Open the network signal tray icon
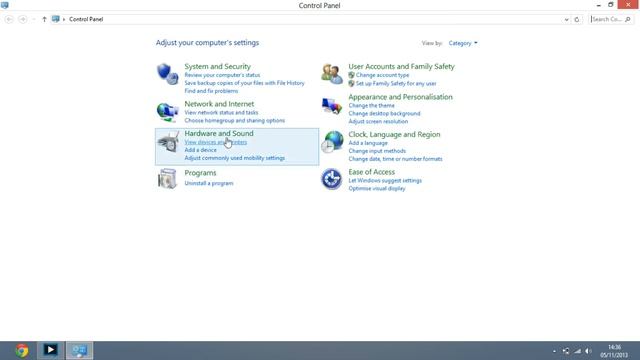Screen dimensions: 640x360 577,351
